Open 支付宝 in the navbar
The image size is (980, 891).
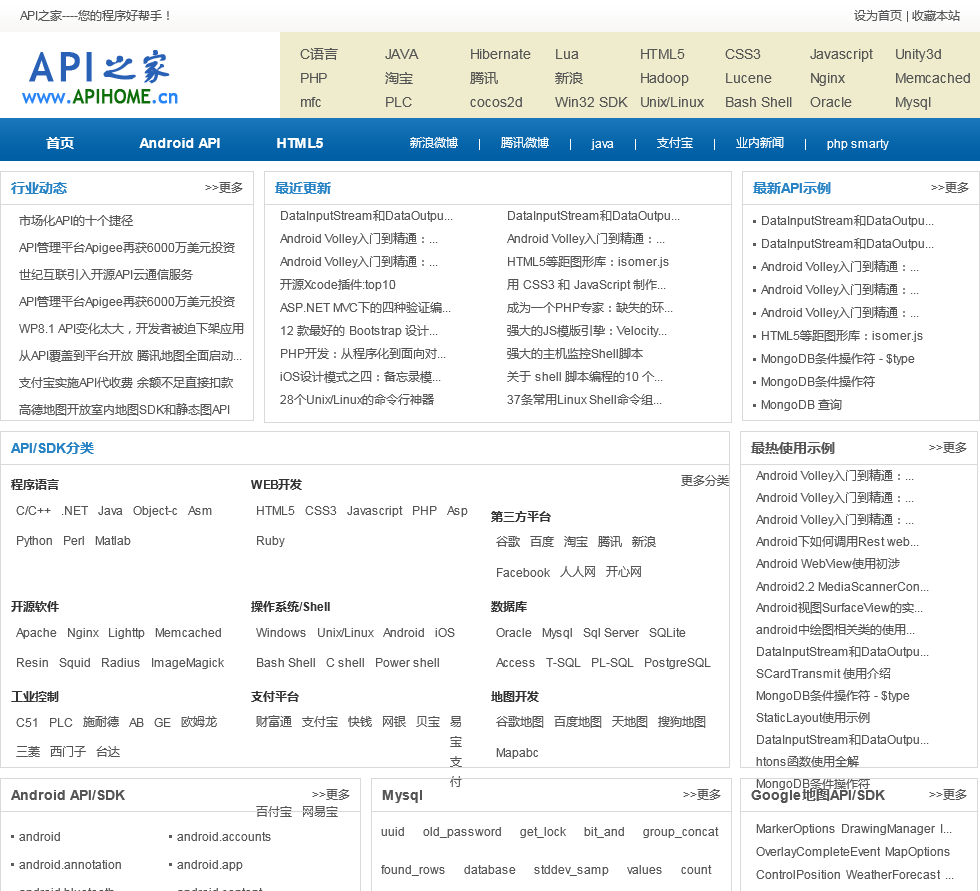pos(675,143)
